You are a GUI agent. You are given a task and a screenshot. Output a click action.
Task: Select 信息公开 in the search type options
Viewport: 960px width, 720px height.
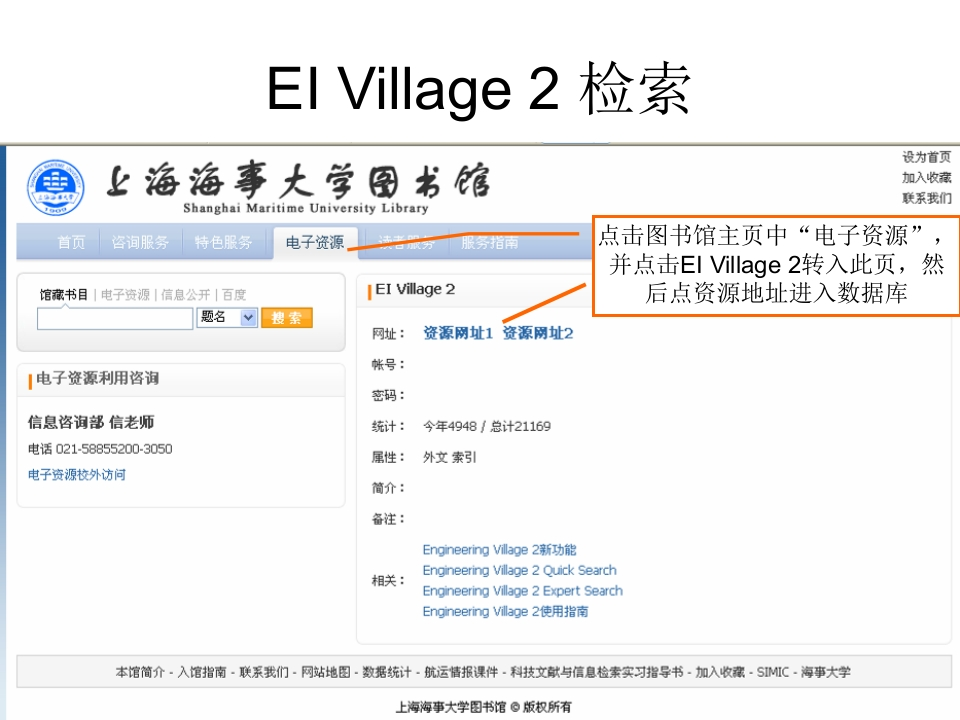[x=186, y=295]
